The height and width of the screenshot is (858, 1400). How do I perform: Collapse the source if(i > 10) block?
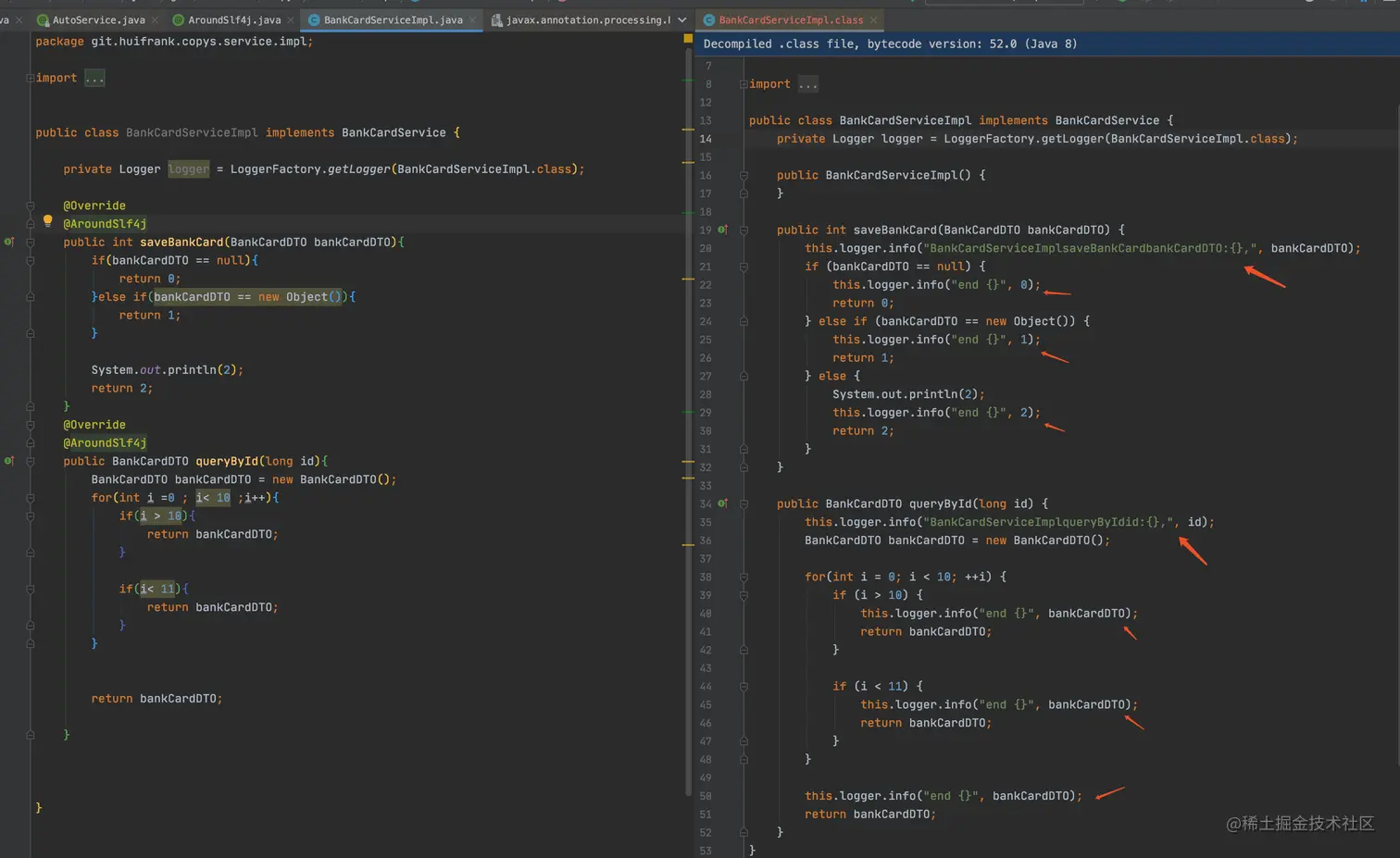point(30,516)
